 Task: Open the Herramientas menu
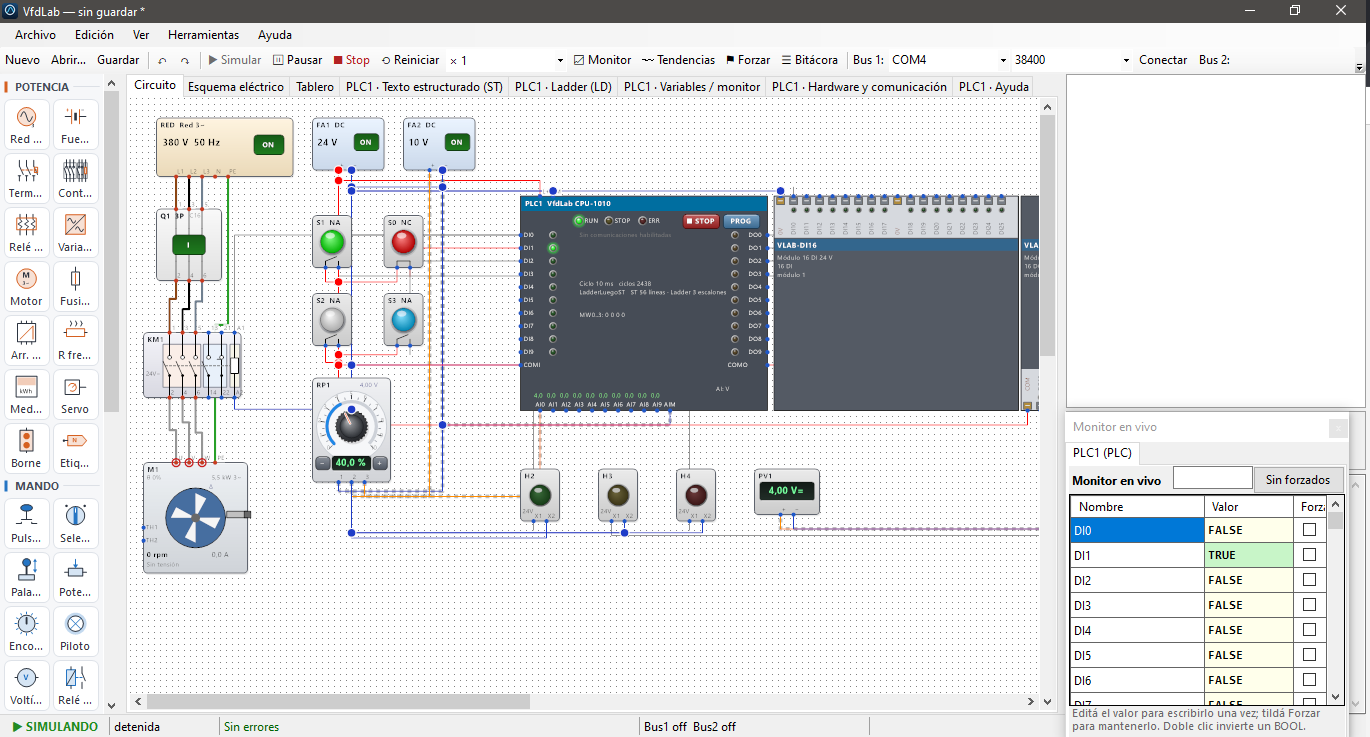pos(203,34)
